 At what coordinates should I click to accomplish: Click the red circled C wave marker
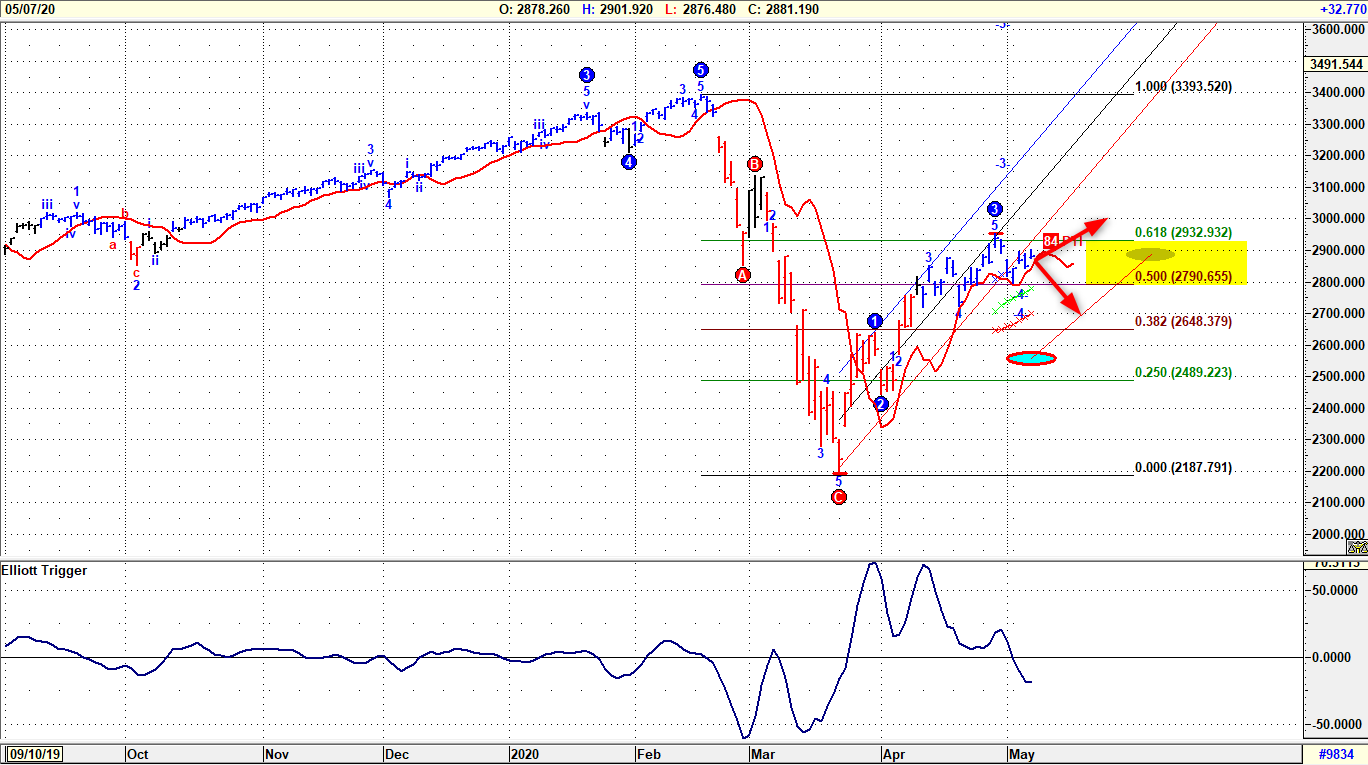click(x=839, y=497)
